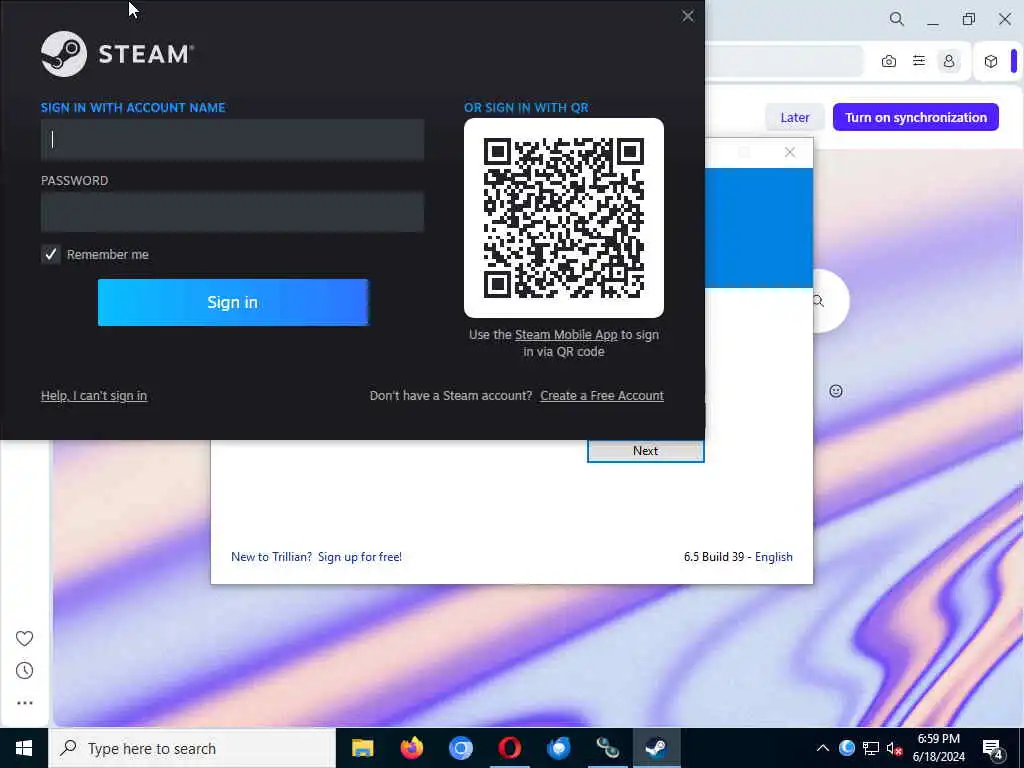Click Later on the browser sync prompt

click(795, 118)
